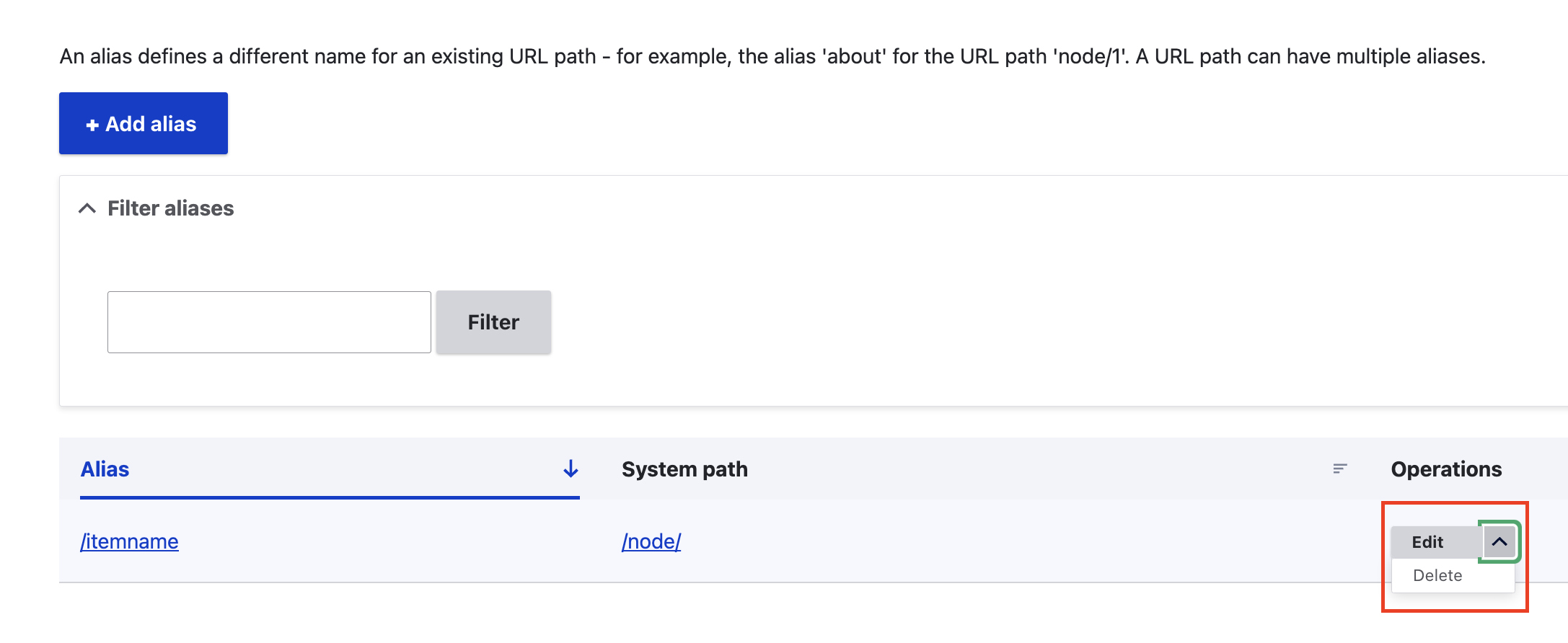This screenshot has height=643, width=1568.
Task: Click the Filter button
Action: (x=493, y=322)
